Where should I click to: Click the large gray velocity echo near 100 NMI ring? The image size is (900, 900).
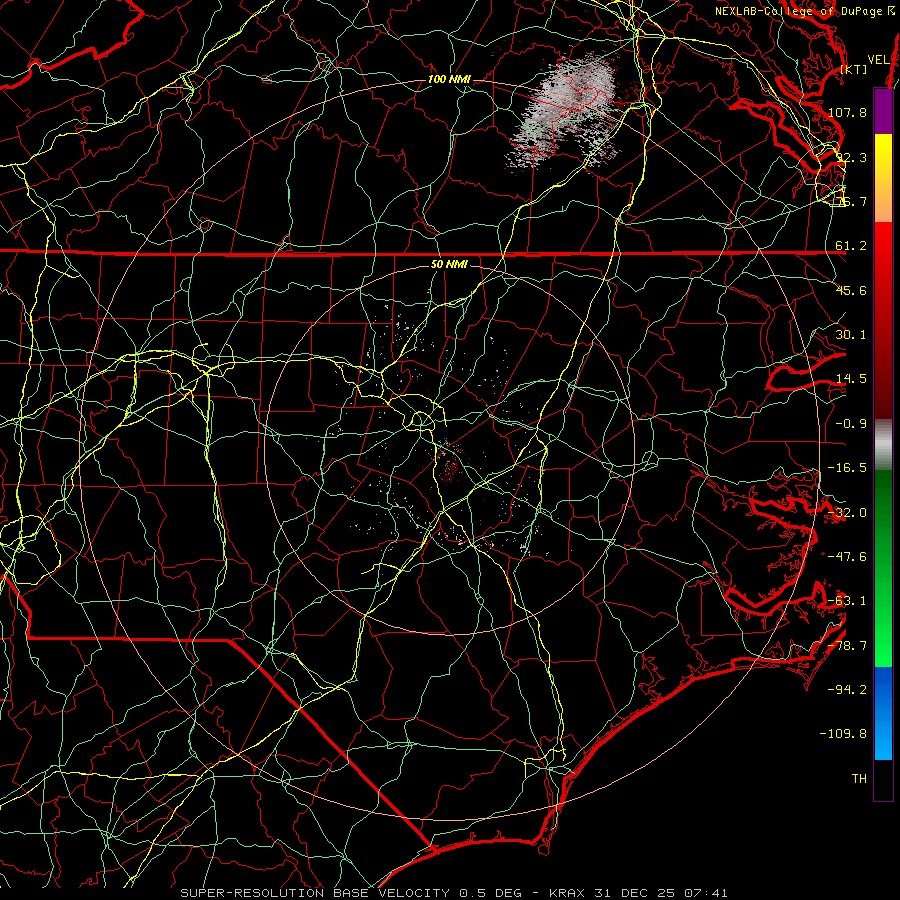click(567, 110)
